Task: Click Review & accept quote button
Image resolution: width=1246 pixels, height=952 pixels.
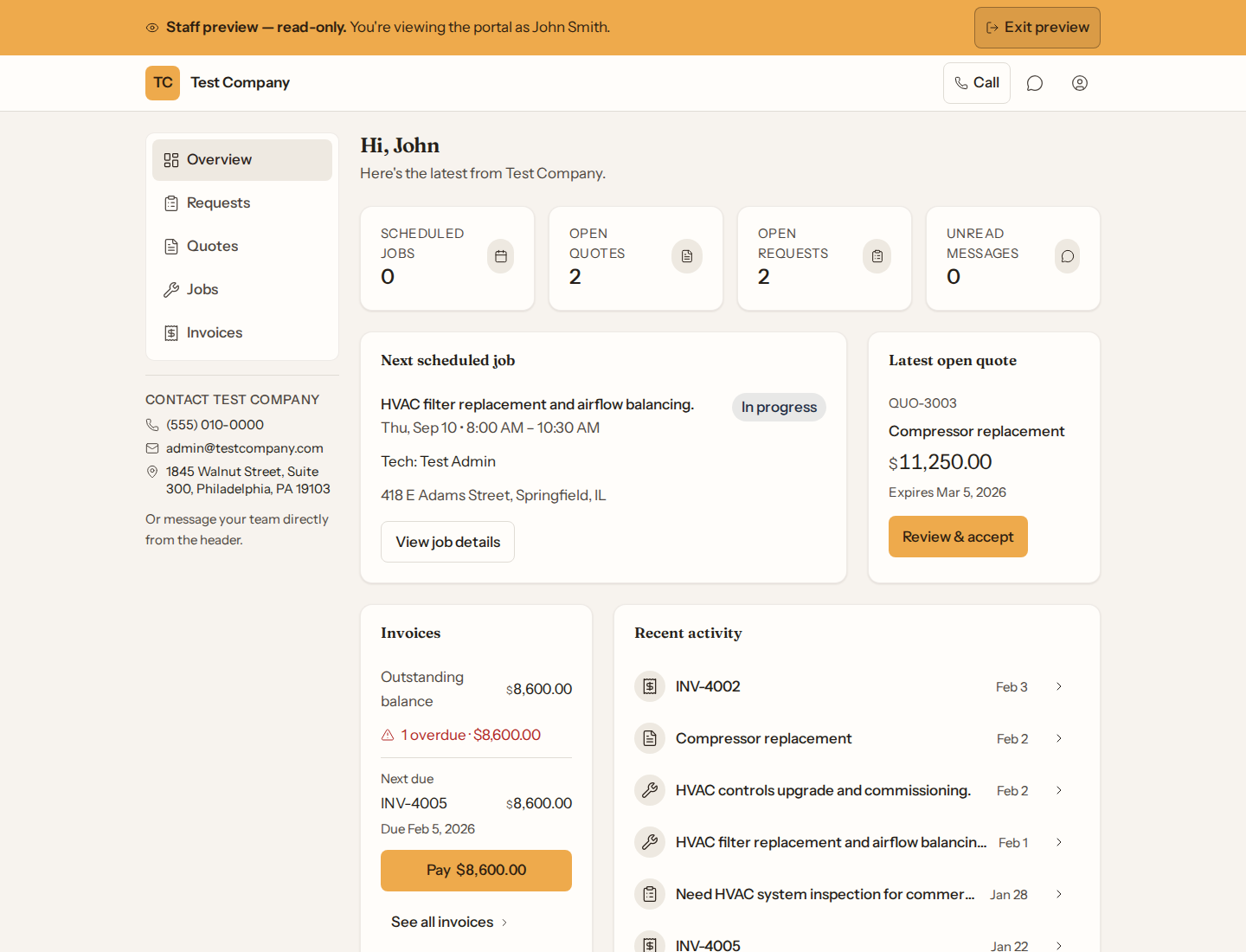Action: point(958,537)
